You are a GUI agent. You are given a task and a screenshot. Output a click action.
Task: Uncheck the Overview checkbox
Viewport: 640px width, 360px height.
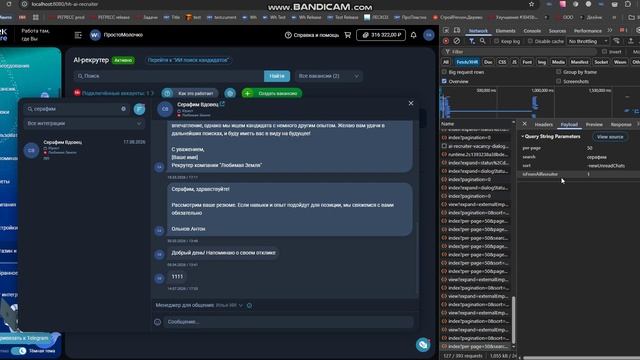pos(444,81)
